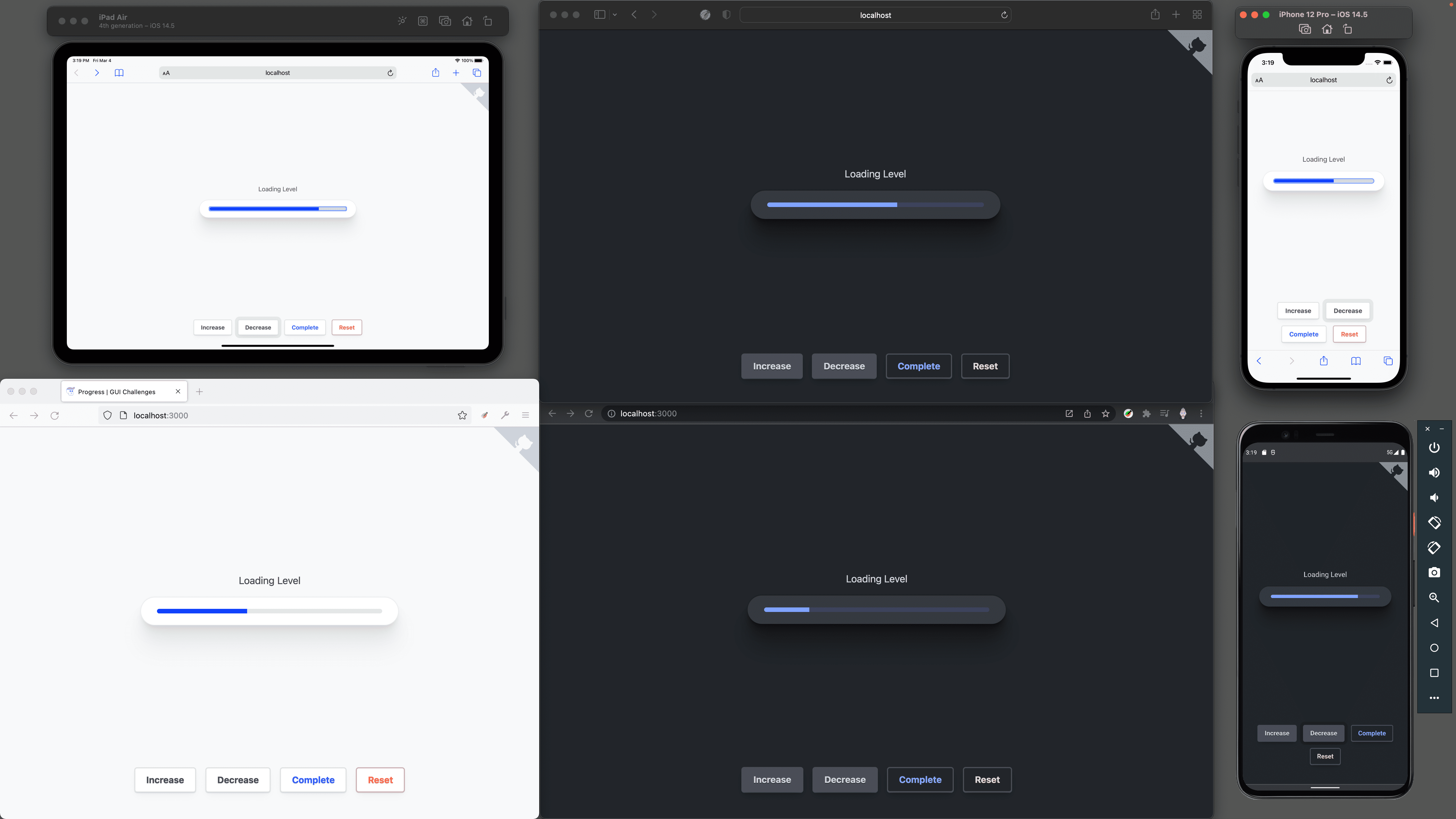1456x819 pixels.
Task: Click the localhost menu bar item
Action: [x=875, y=14]
